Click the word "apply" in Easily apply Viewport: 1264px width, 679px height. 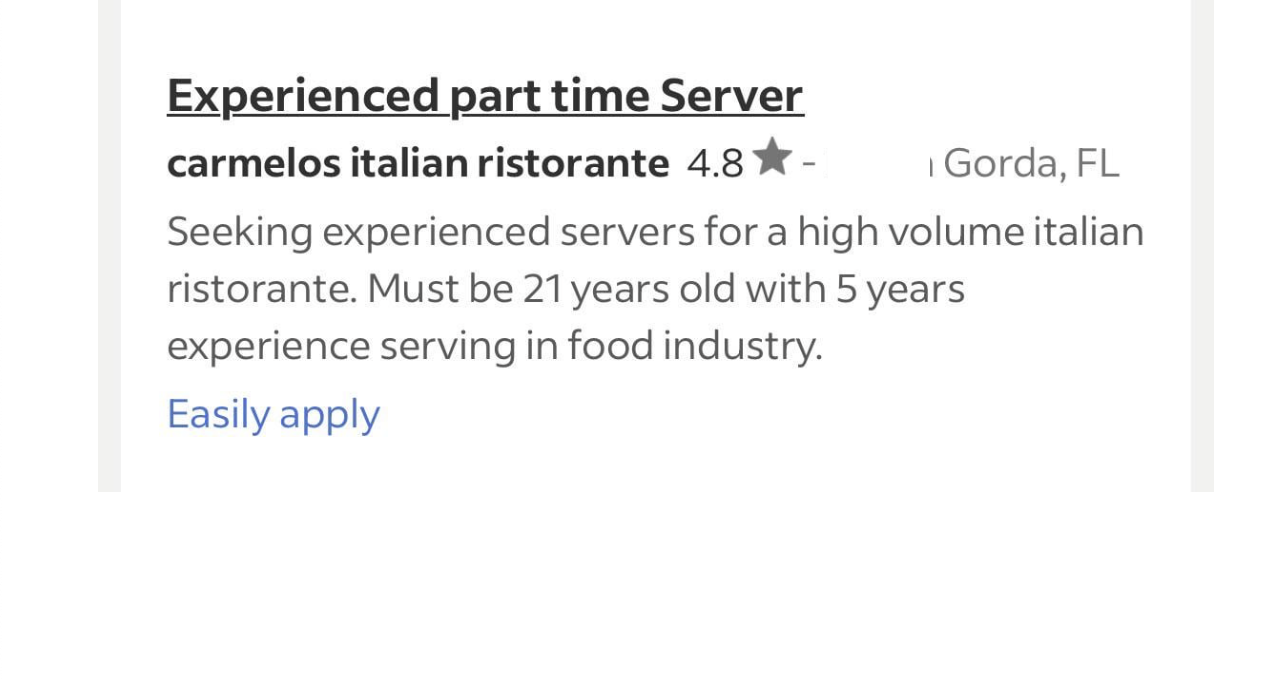329,414
